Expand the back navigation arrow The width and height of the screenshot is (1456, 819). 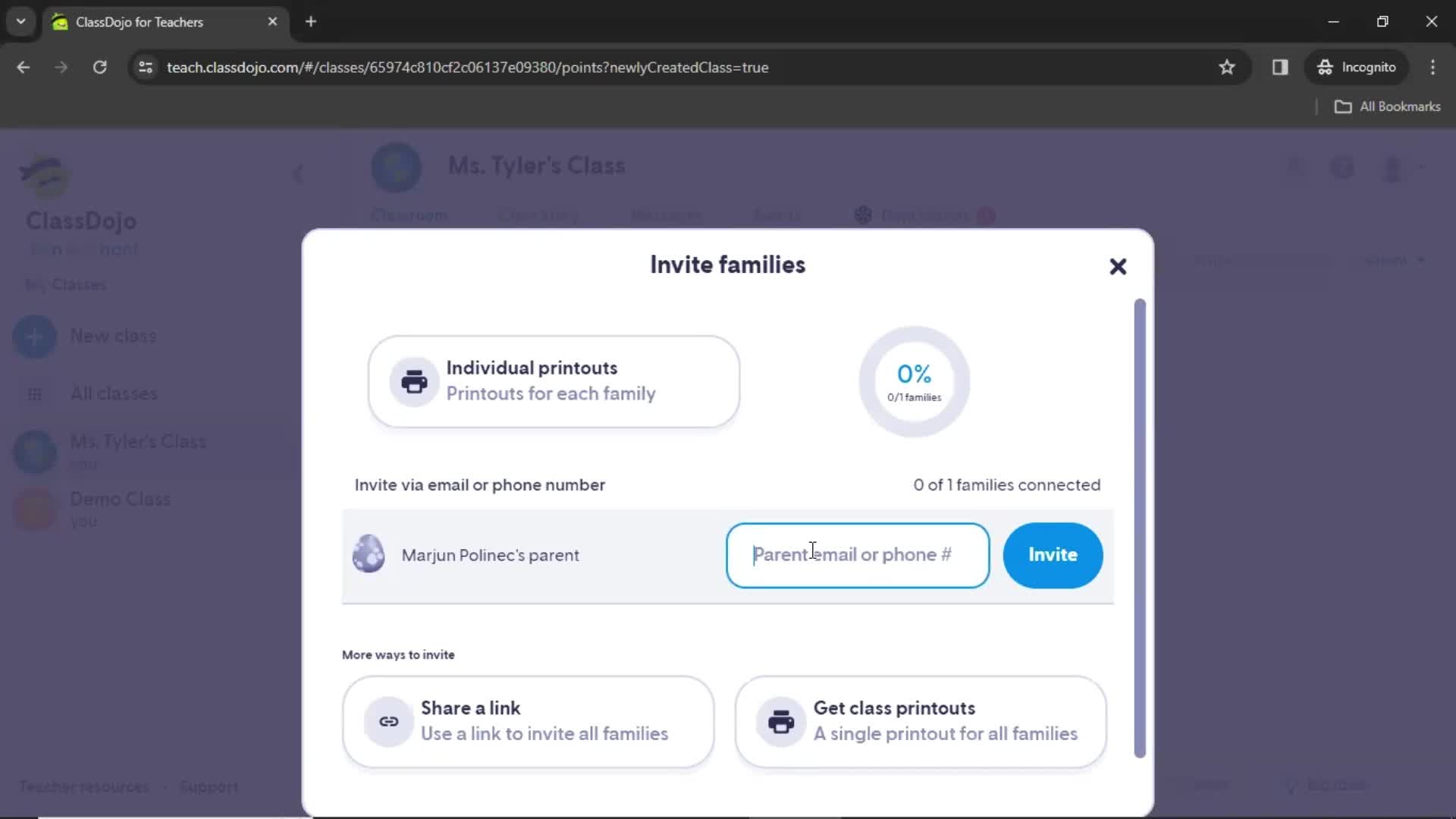[x=23, y=67]
